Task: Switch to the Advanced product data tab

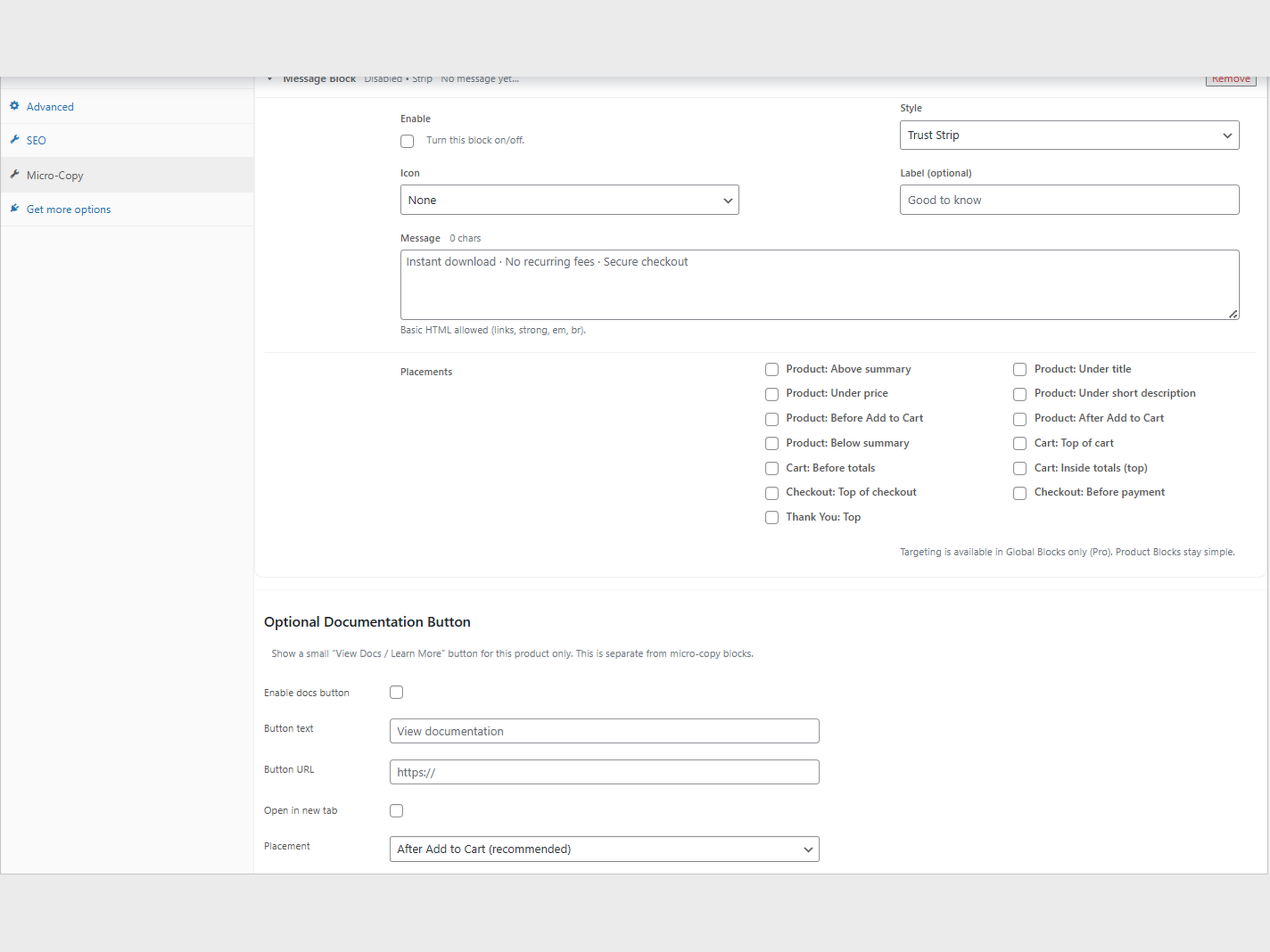Action: [x=50, y=106]
